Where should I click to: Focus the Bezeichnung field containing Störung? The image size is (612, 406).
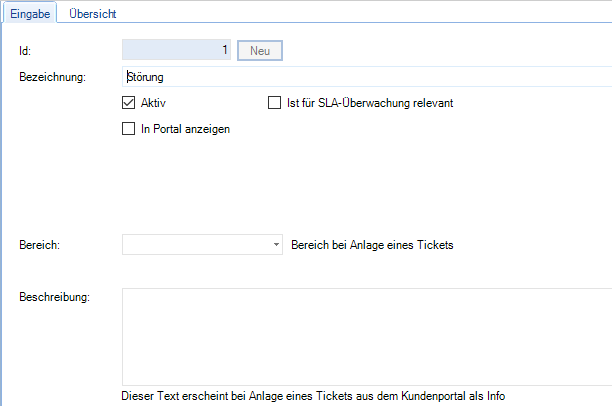(360, 76)
